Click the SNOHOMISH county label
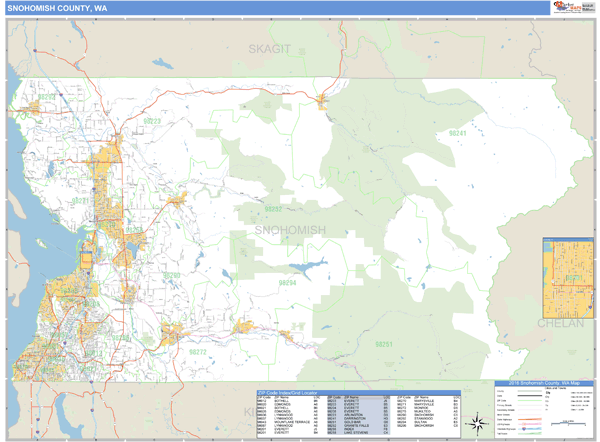The image size is (600, 442). [290, 230]
